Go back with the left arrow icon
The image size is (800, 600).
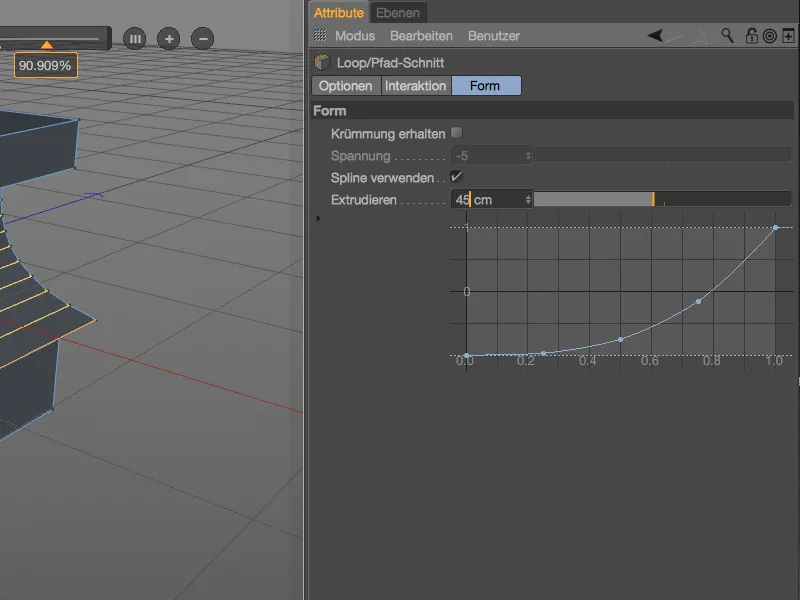pos(655,36)
